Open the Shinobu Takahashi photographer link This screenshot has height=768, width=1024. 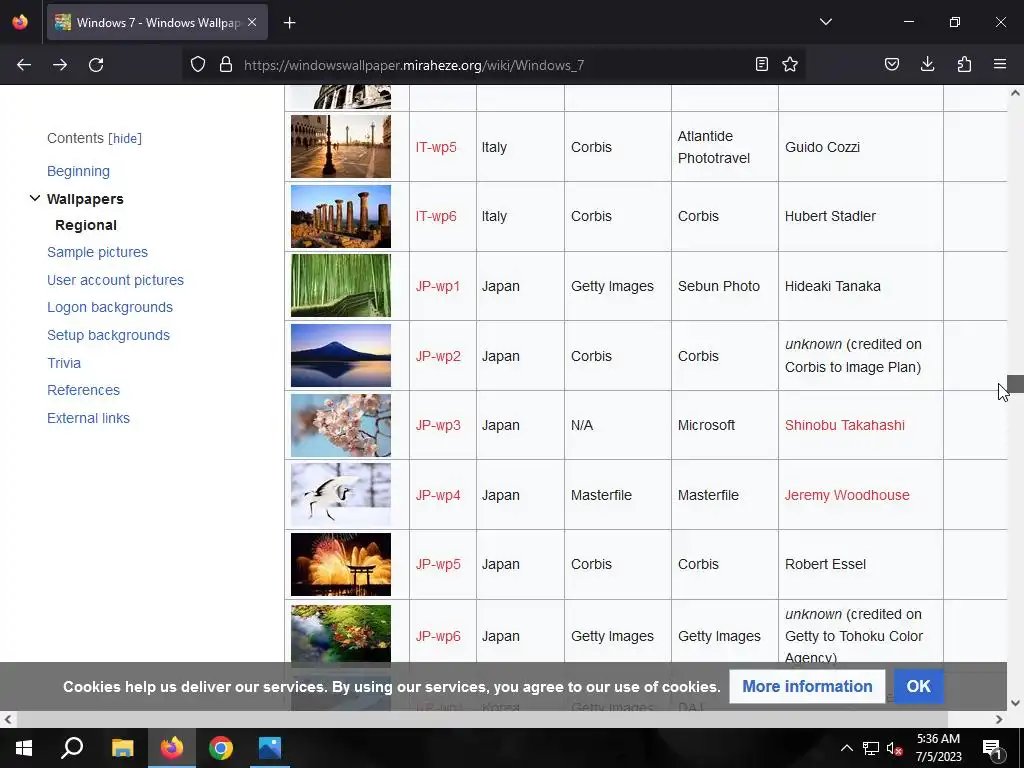point(844,425)
